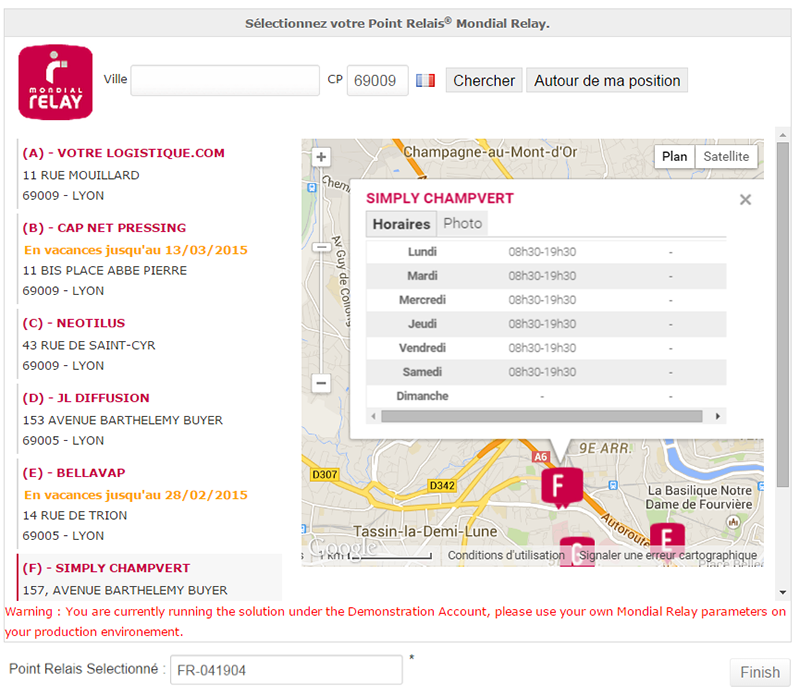Click the Dimanche opening hours row
This screenshot has width=800, height=697.
coord(546,396)
